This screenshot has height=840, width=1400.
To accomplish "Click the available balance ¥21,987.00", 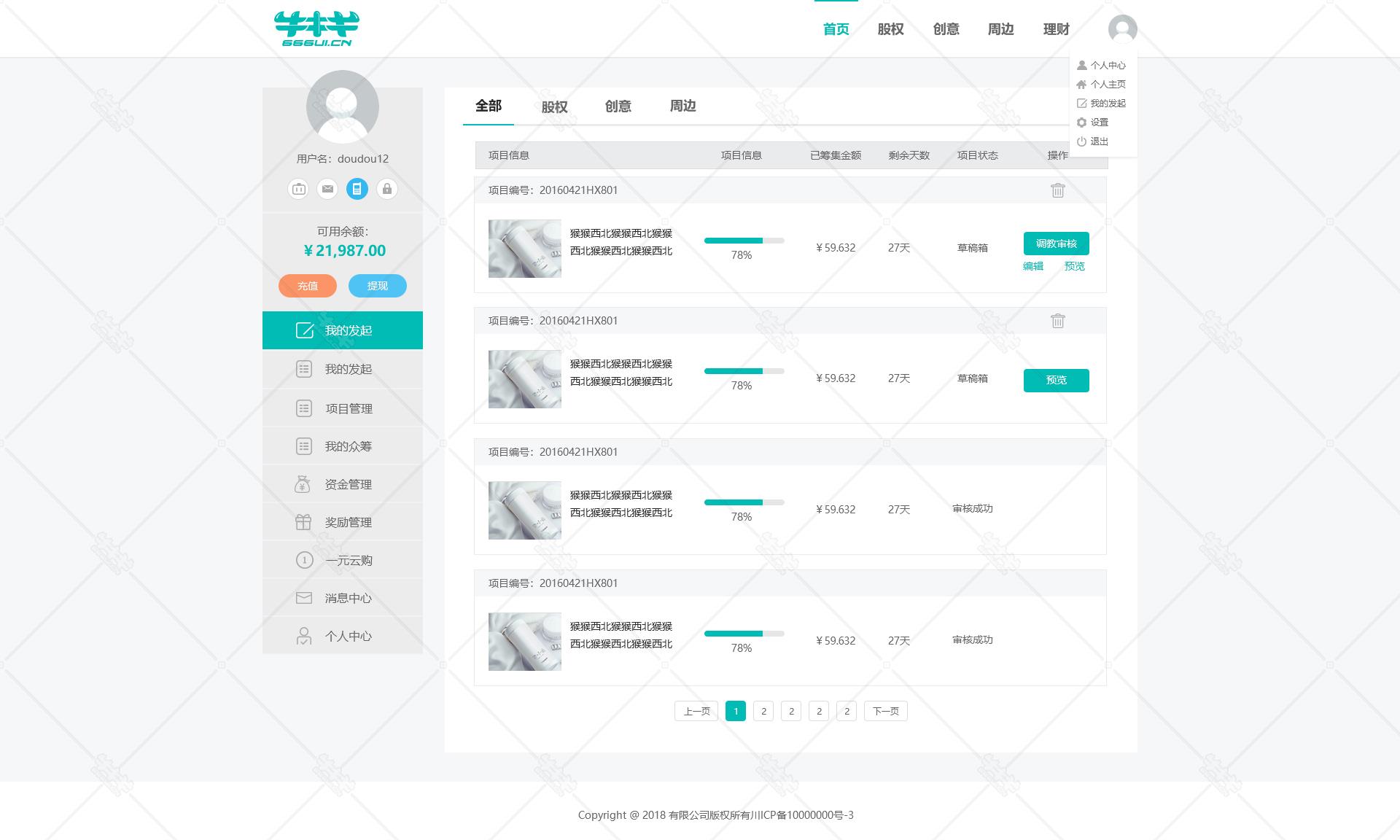I will (344, 250).
